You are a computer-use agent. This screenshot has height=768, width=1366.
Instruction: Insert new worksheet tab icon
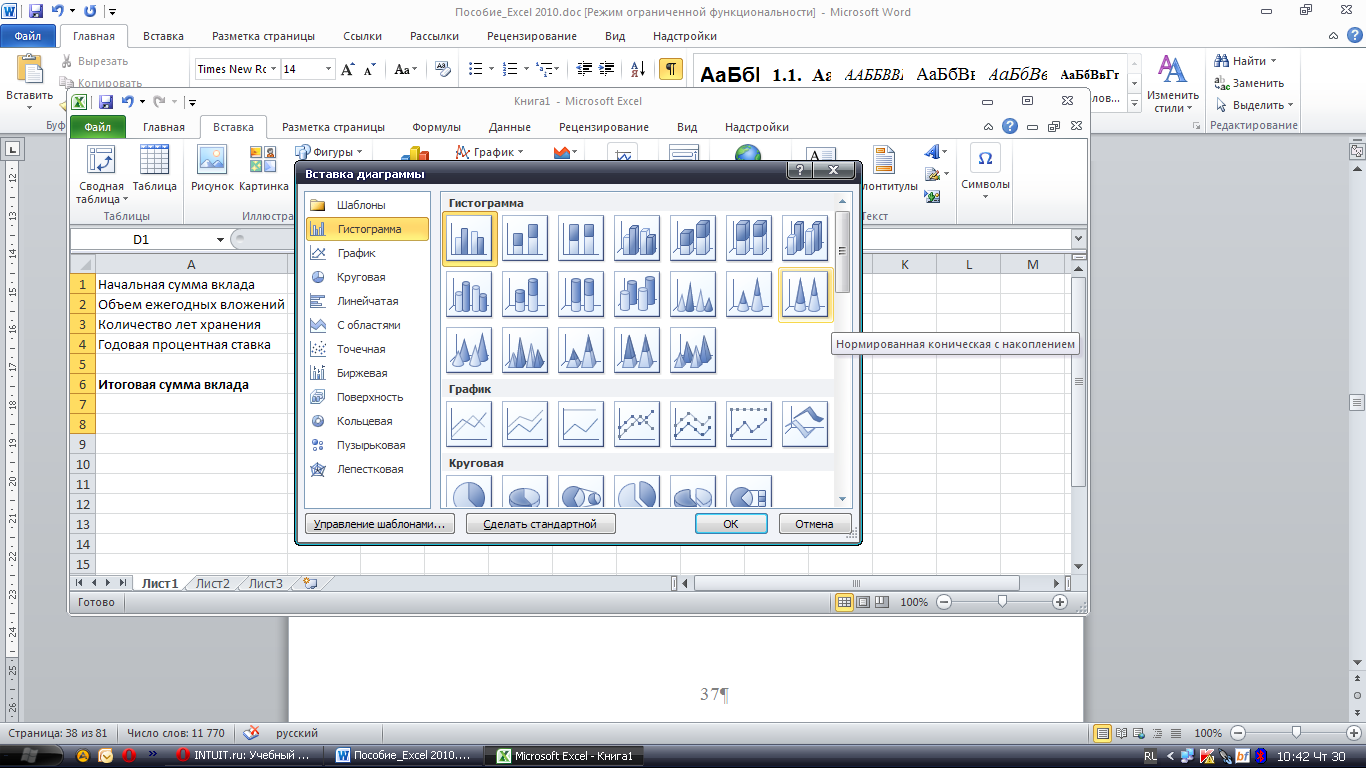pyautogui.click(x=309, y=583)
